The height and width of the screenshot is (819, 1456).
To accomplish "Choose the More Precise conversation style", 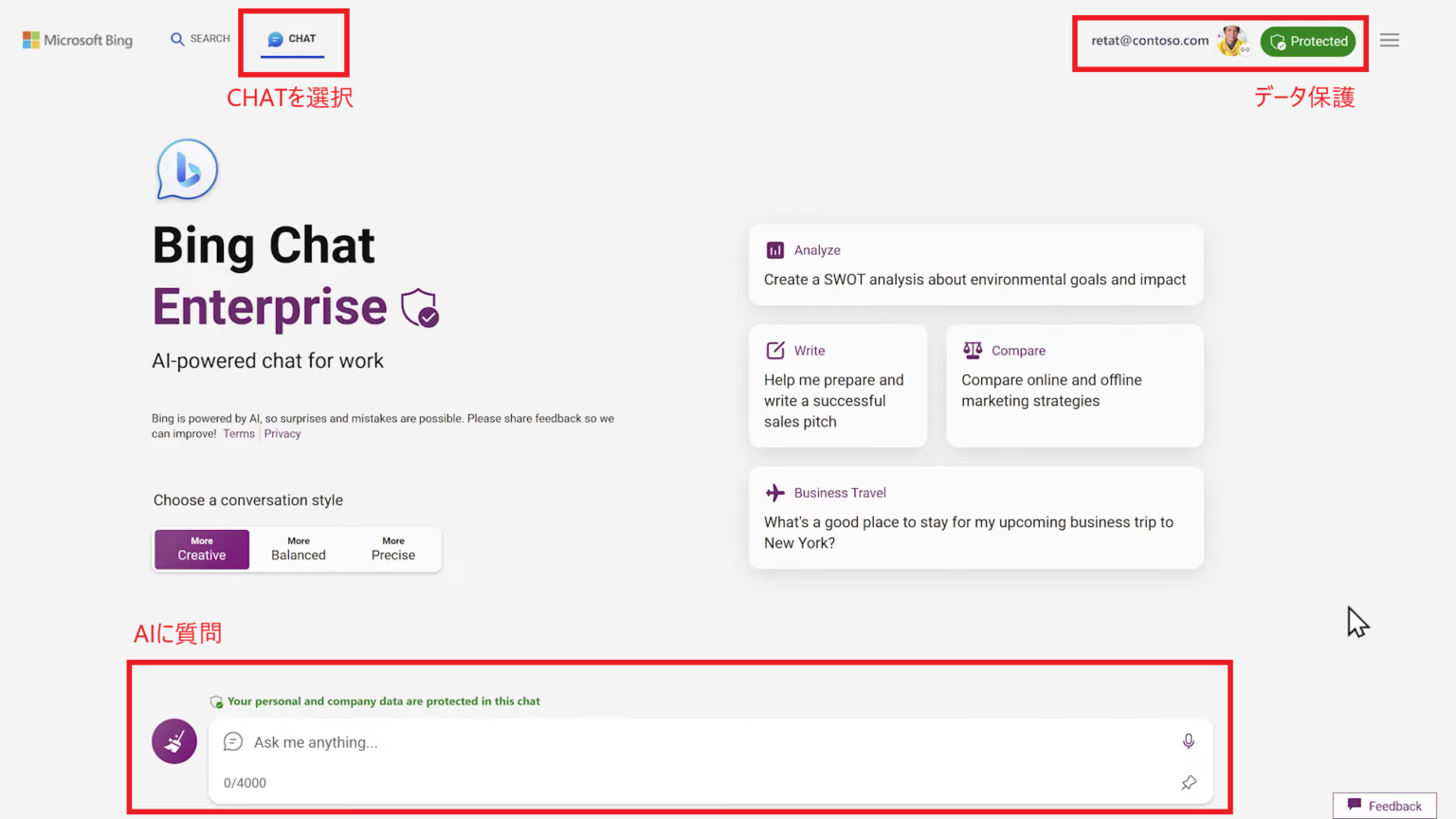I will point(392,549).
